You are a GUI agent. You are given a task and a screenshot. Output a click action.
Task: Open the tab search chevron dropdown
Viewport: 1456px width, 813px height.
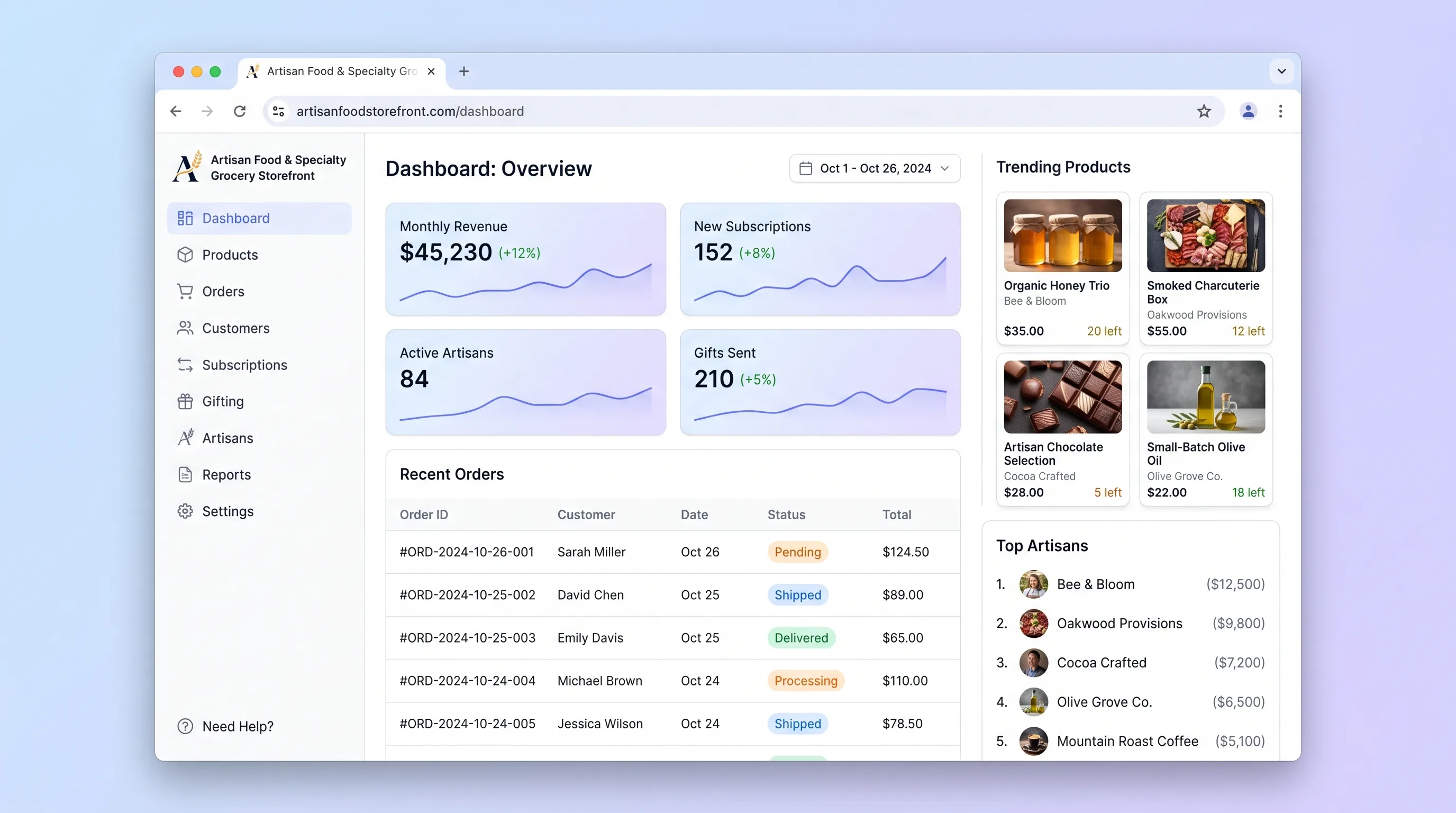[1282, 71]
